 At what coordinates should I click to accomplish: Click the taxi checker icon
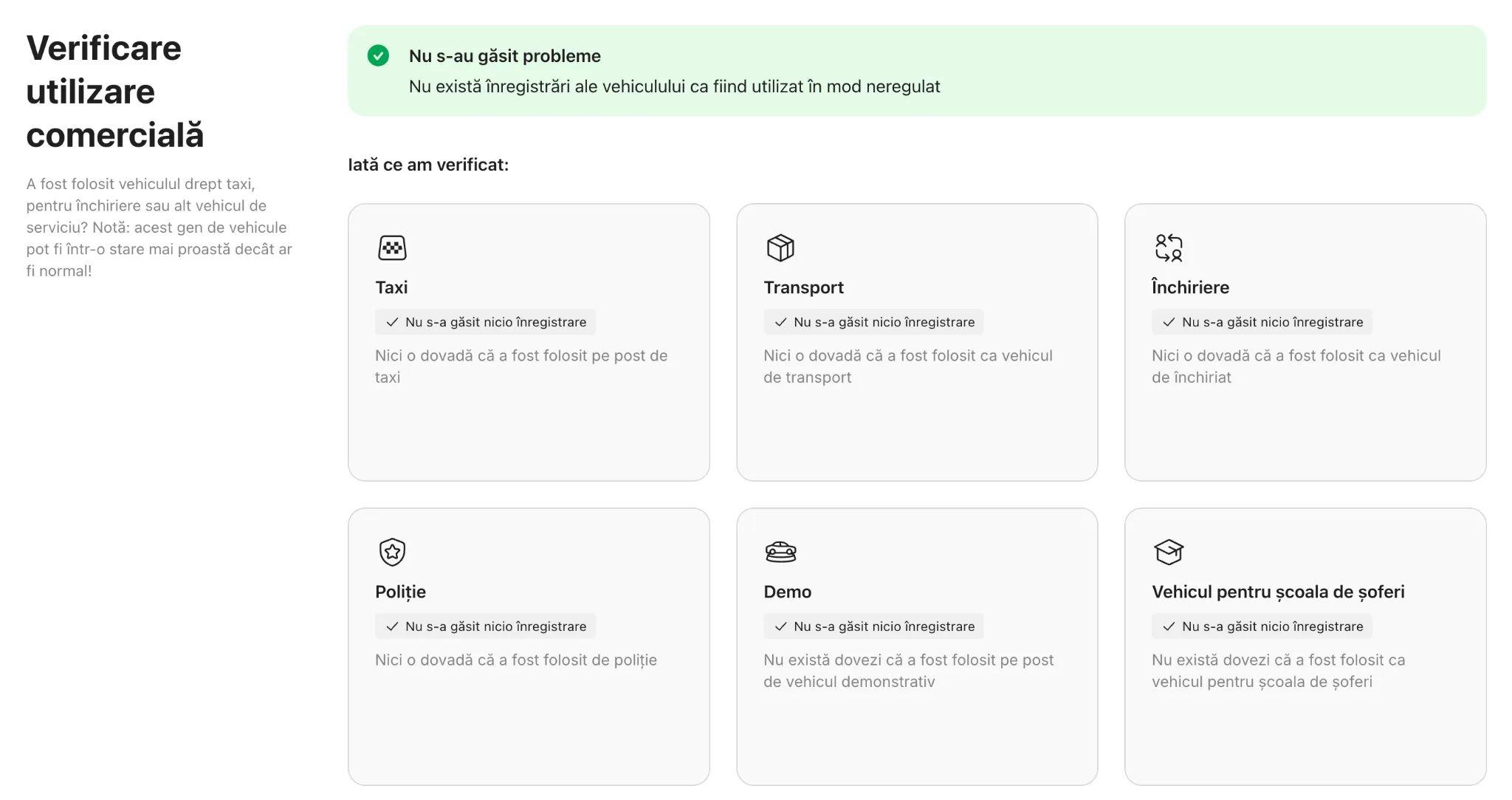(392, 247)
